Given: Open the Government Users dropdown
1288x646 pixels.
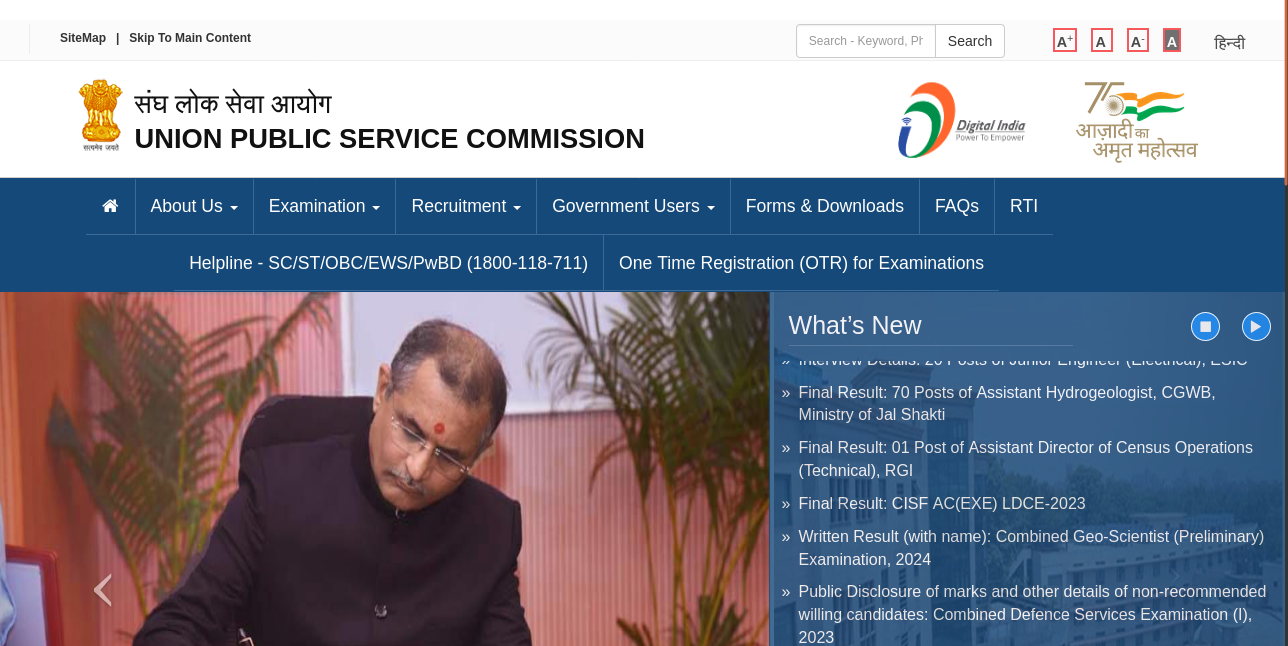Looking at the screenshot, I should 633,206.
